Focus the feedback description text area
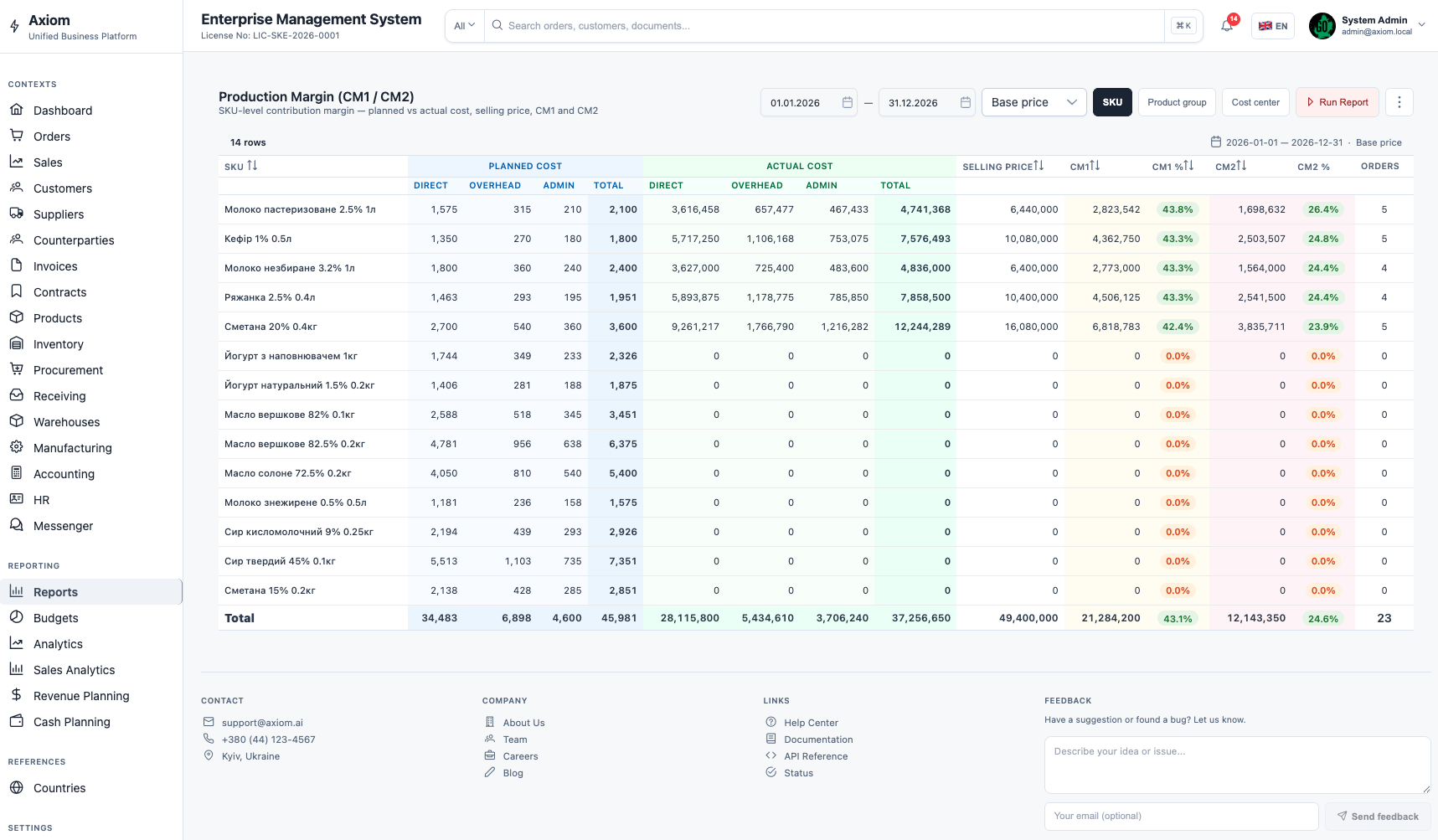Viewport: 1438px width, 840px height. [1237, 765]
